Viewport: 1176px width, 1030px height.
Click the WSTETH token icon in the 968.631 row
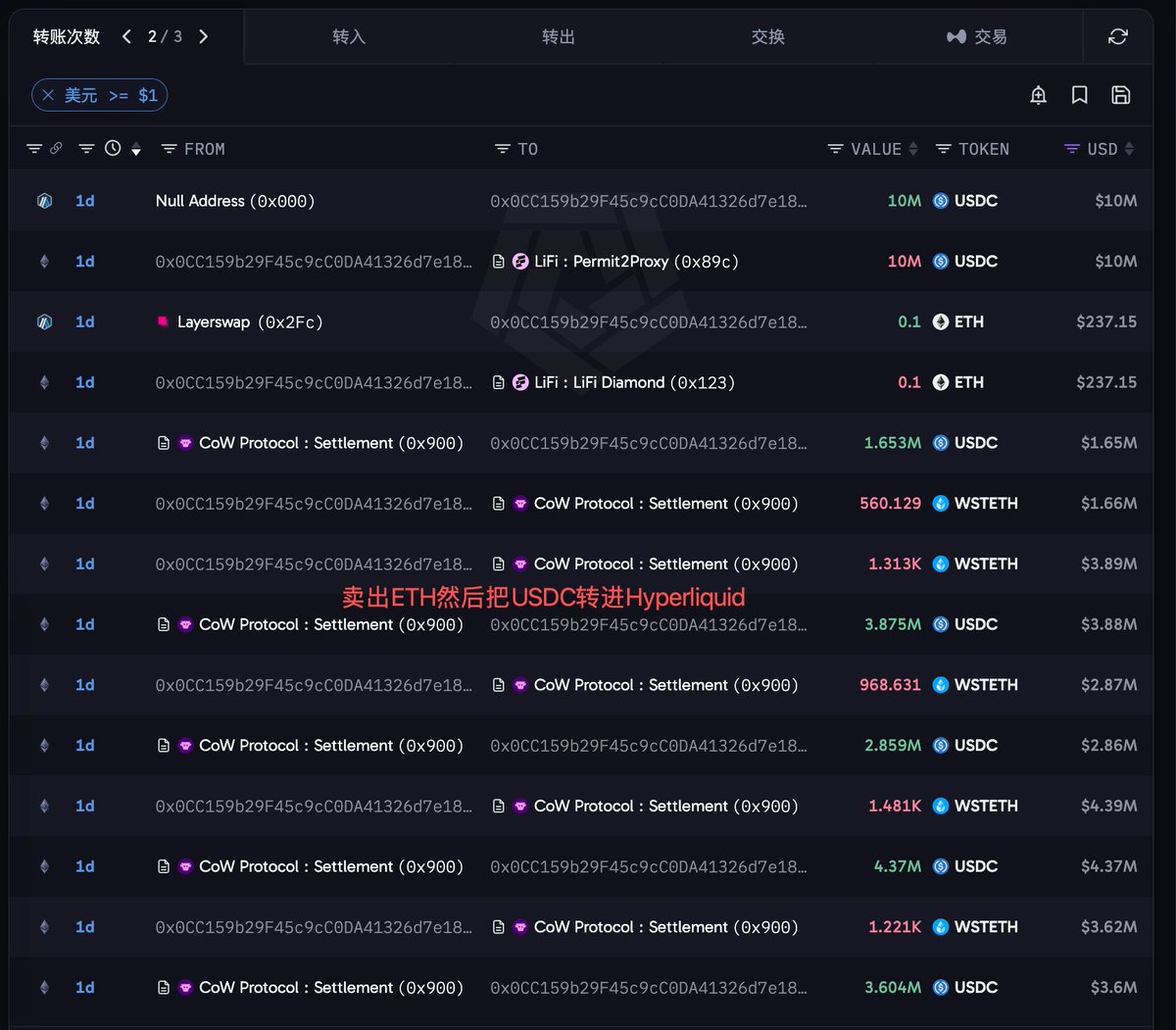click(x=941, y=685)
